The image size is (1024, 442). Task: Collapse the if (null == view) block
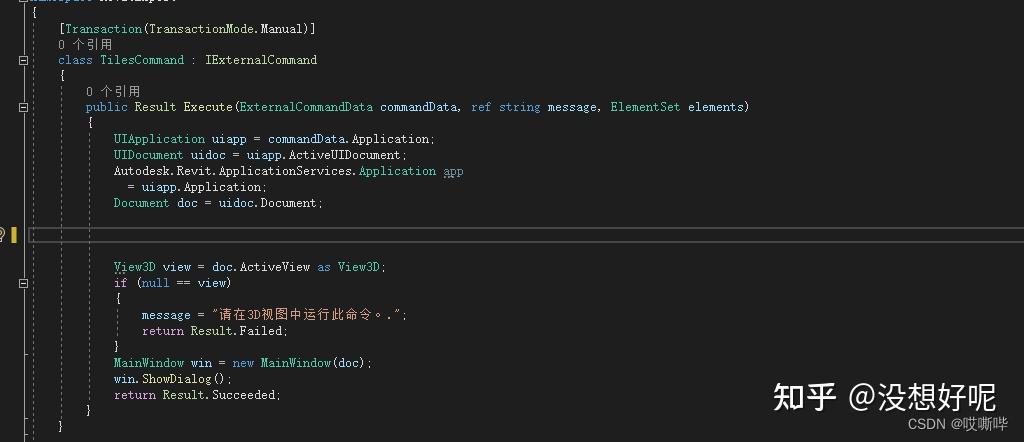[23, 283]
